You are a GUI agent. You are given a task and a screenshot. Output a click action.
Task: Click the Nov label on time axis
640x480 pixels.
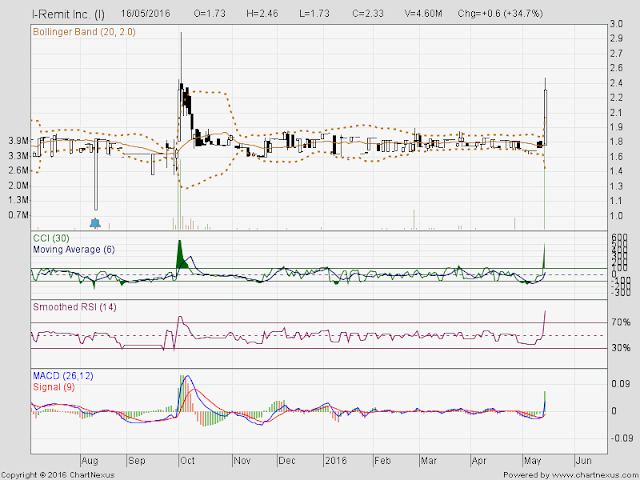click(x=242, y=461)
